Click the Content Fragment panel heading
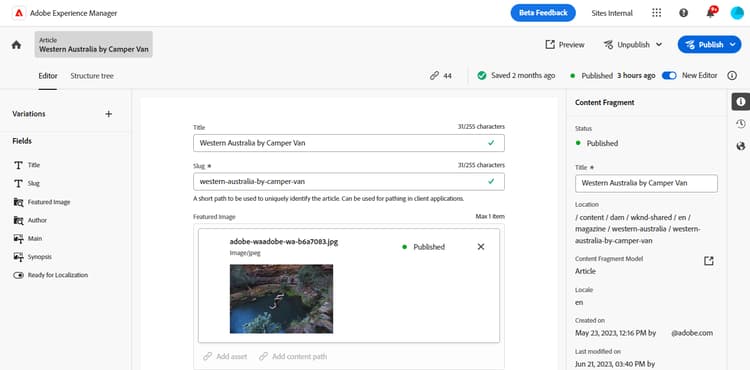This screenshot has height=370, width=750. click(x=605, y=102)
